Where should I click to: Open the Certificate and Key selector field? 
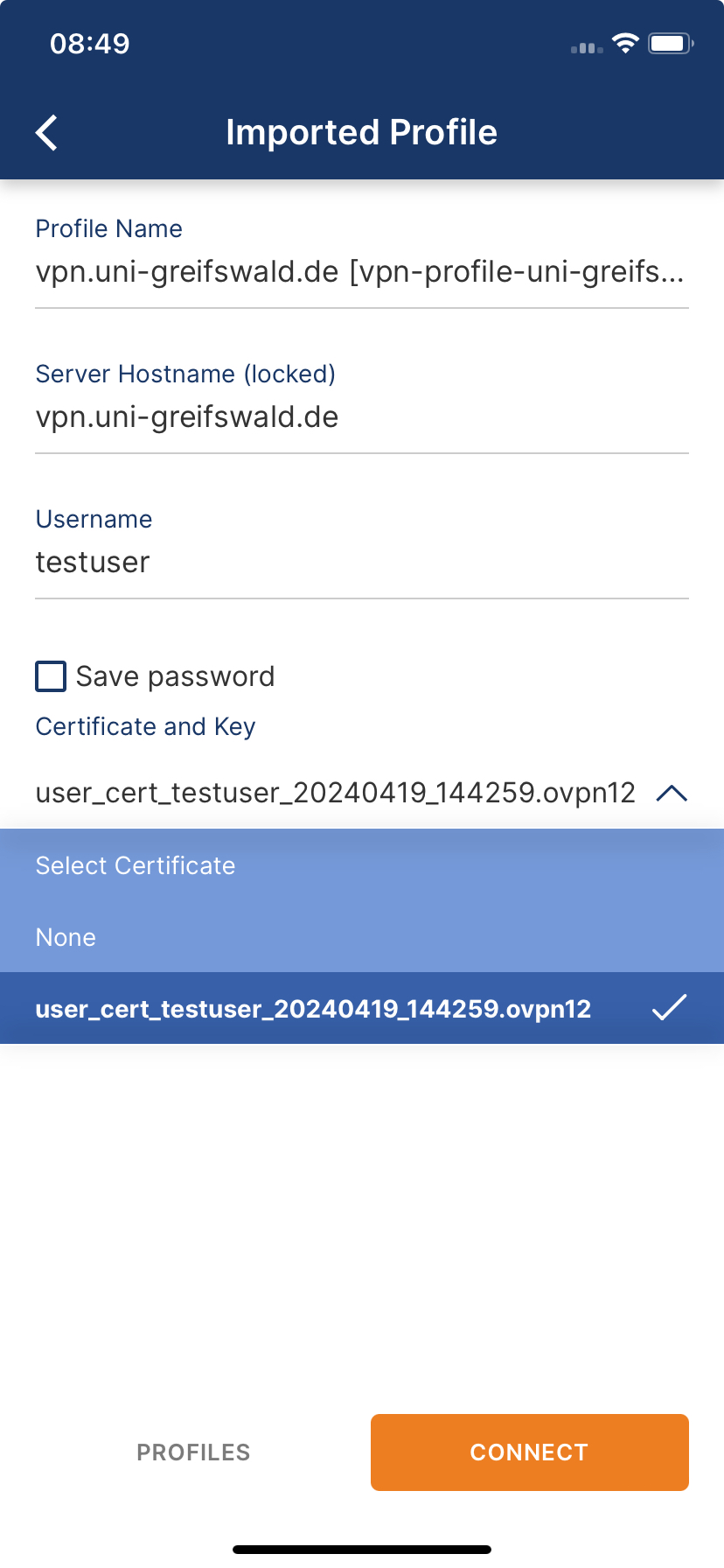pos(336,793)
